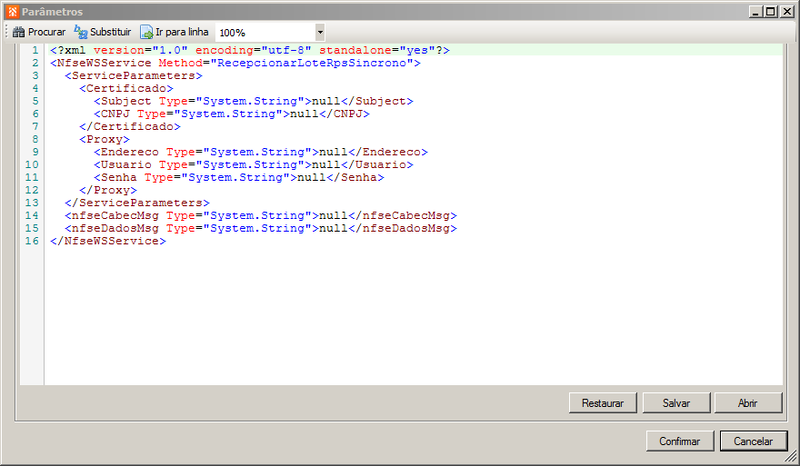Viewport: 800px width, 466px height.
Task: Click the closing Proxy tag
Action: (108, 190)
